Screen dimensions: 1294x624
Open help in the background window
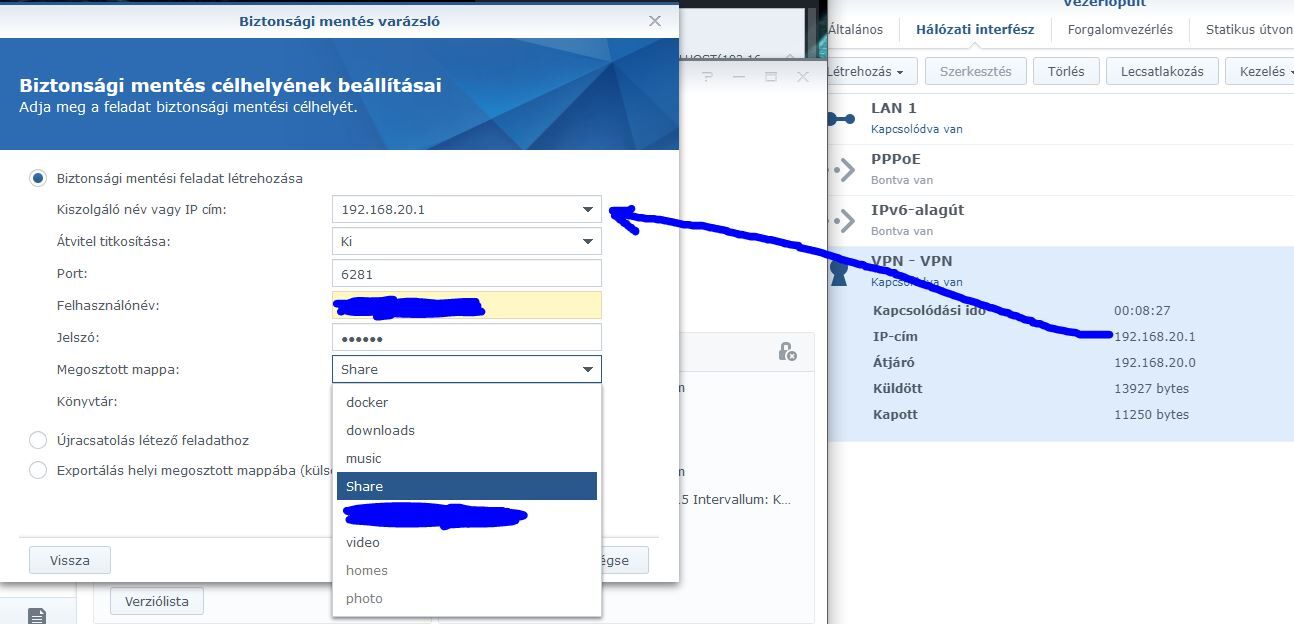pyautogui.click(x=708, y=77)
